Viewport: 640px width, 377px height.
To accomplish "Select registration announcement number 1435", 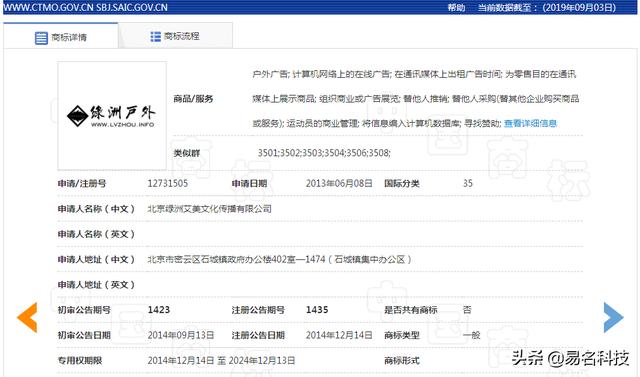I will (x=317, y=310).
